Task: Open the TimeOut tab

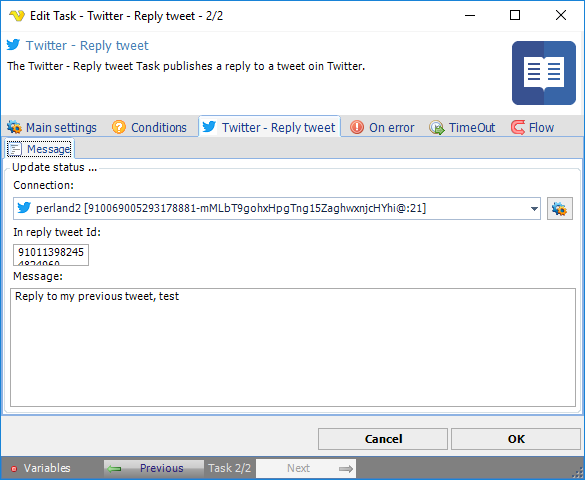Action: tap(462, 127)
